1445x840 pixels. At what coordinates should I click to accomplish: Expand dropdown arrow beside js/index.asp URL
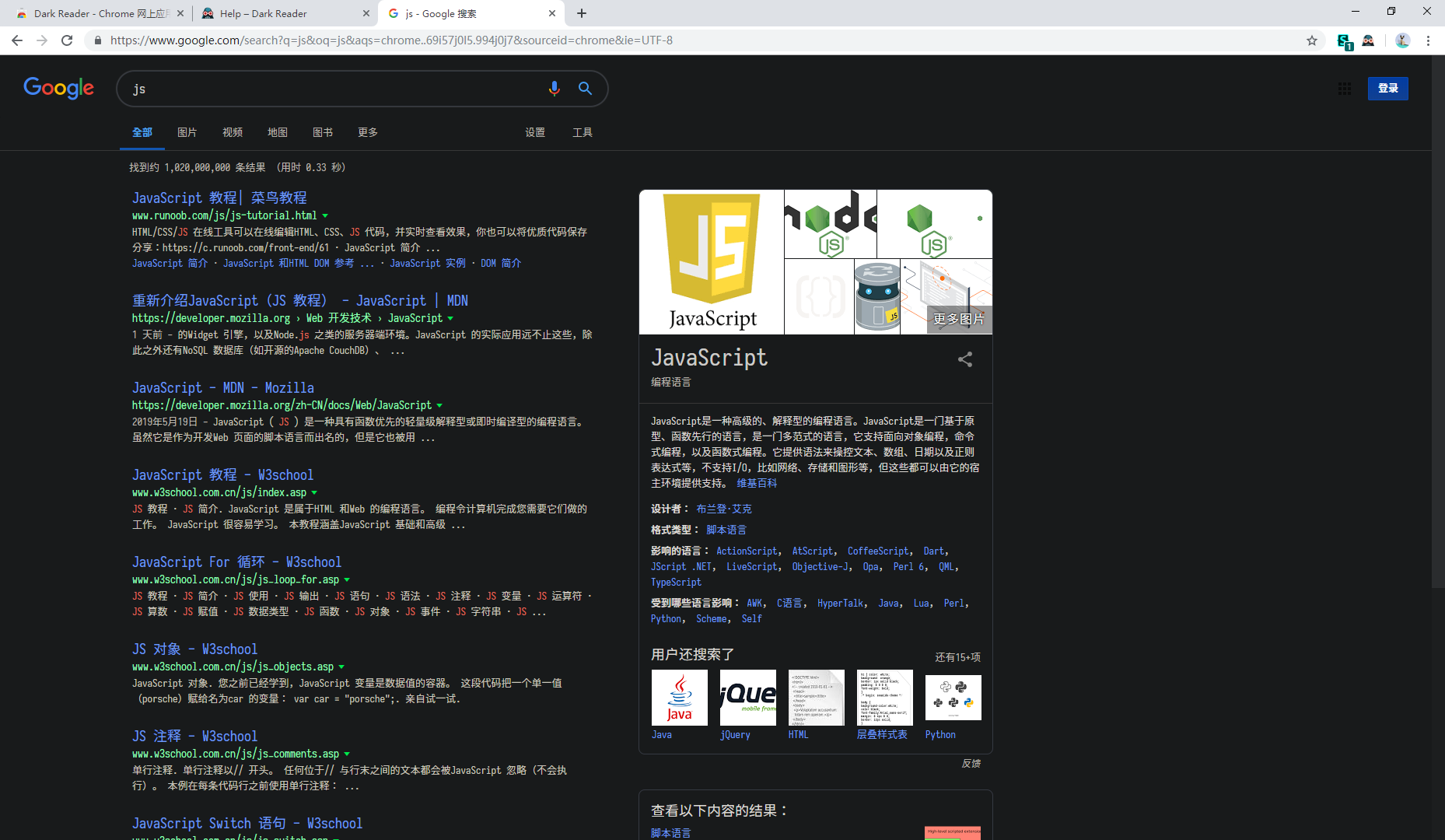pyautogui.click(x=314, y=493)
